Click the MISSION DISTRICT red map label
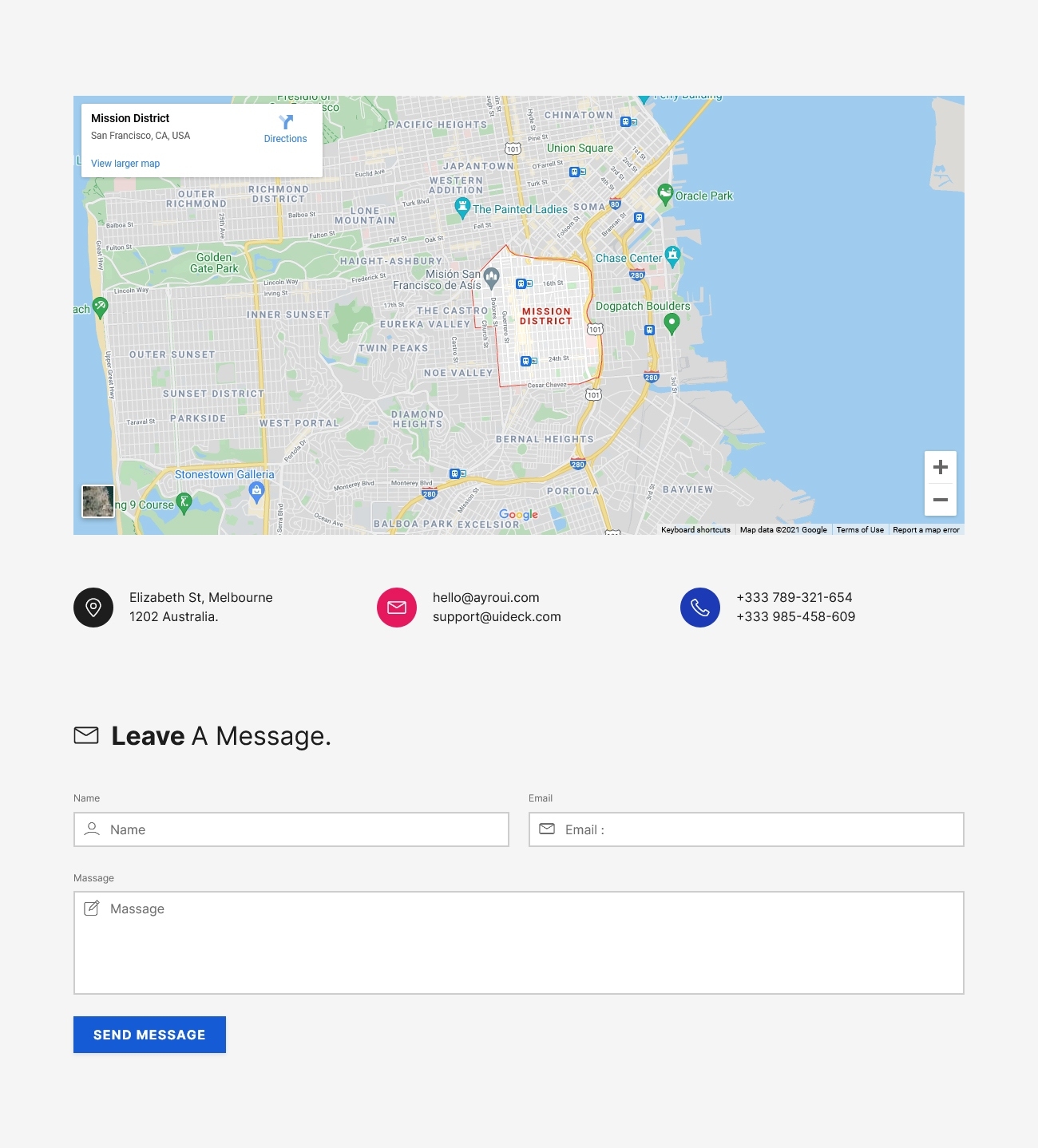The height and width of the screenshot is (1148, 1038). (546, 316)
